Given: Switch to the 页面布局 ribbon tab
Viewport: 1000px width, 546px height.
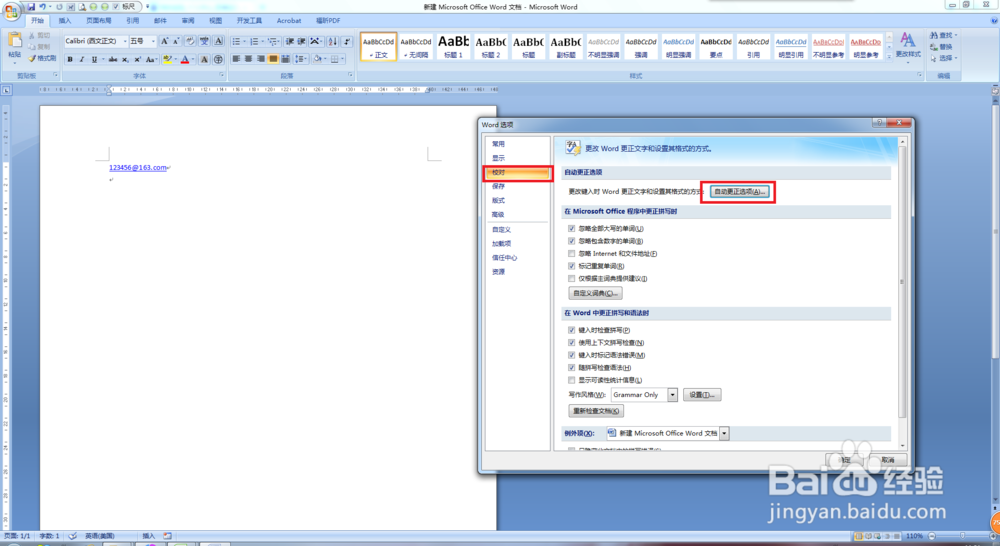Looking at the screenshot, I should 99,20.
